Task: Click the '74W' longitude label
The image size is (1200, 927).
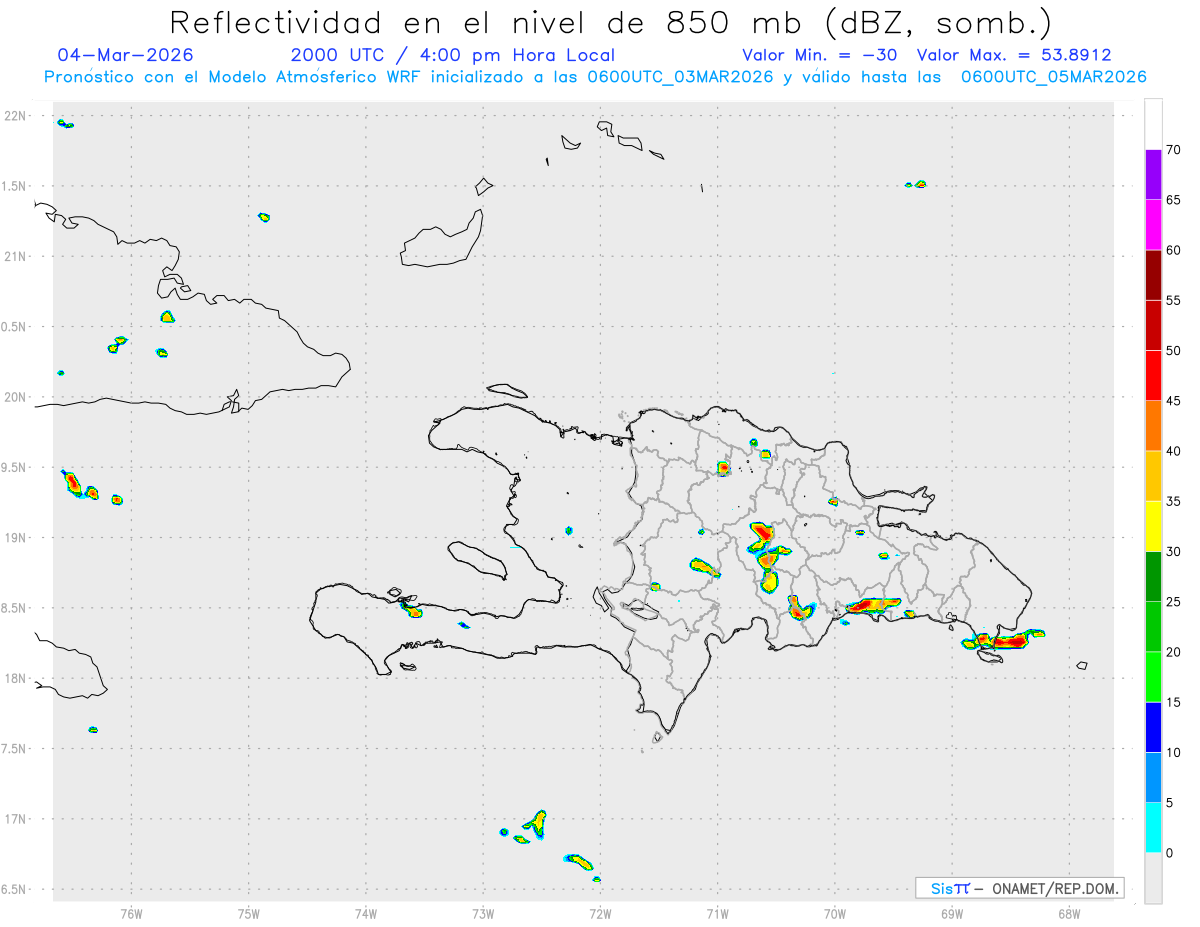Action: click(366, 913)
